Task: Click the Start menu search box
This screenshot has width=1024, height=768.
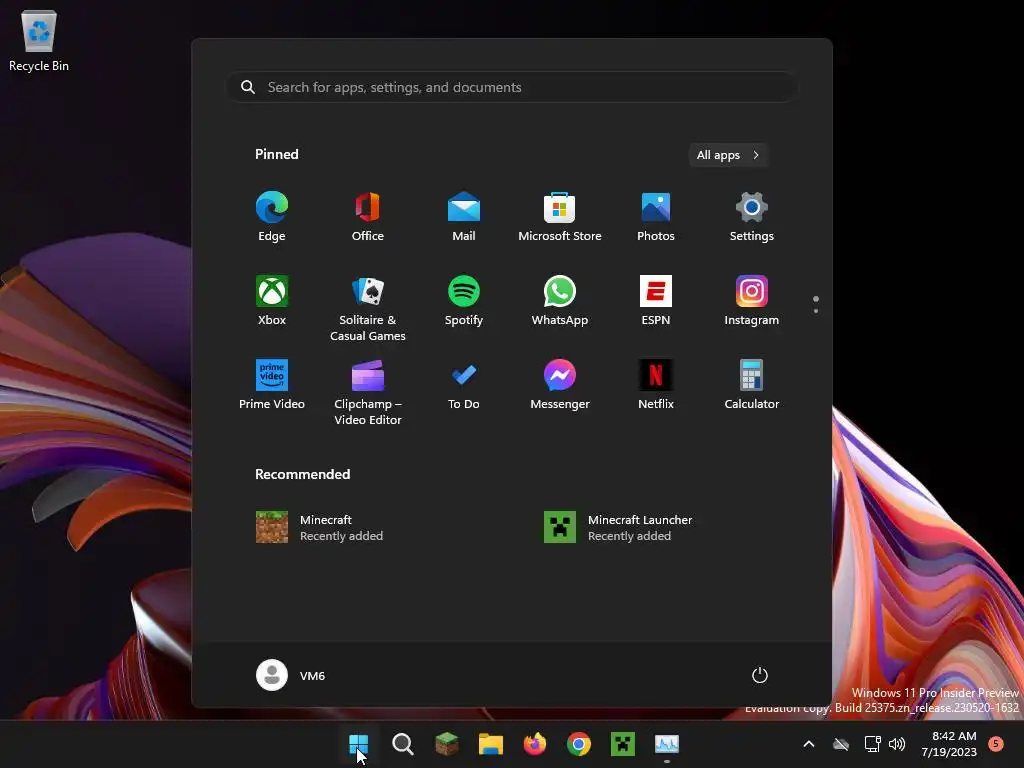Action: 512,87
